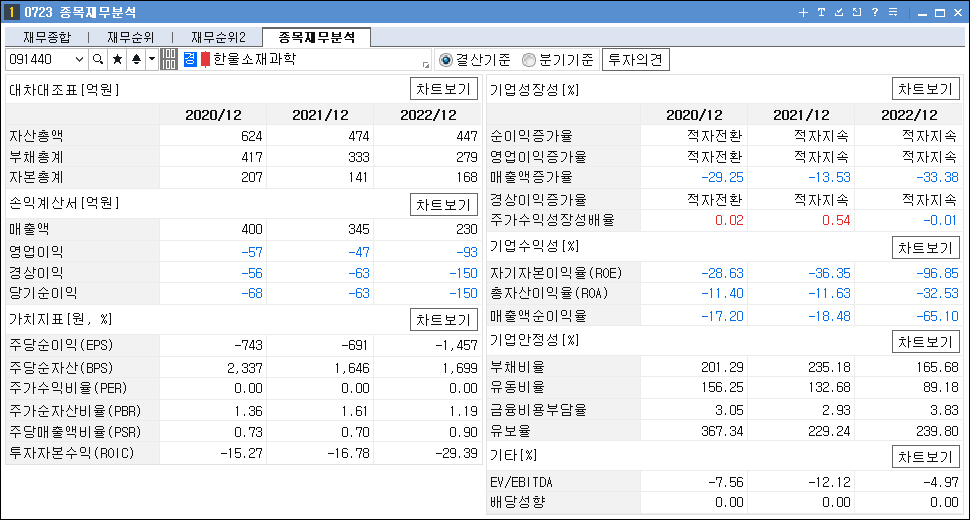Open the title bar list menu icon

(x=893, y=12)
